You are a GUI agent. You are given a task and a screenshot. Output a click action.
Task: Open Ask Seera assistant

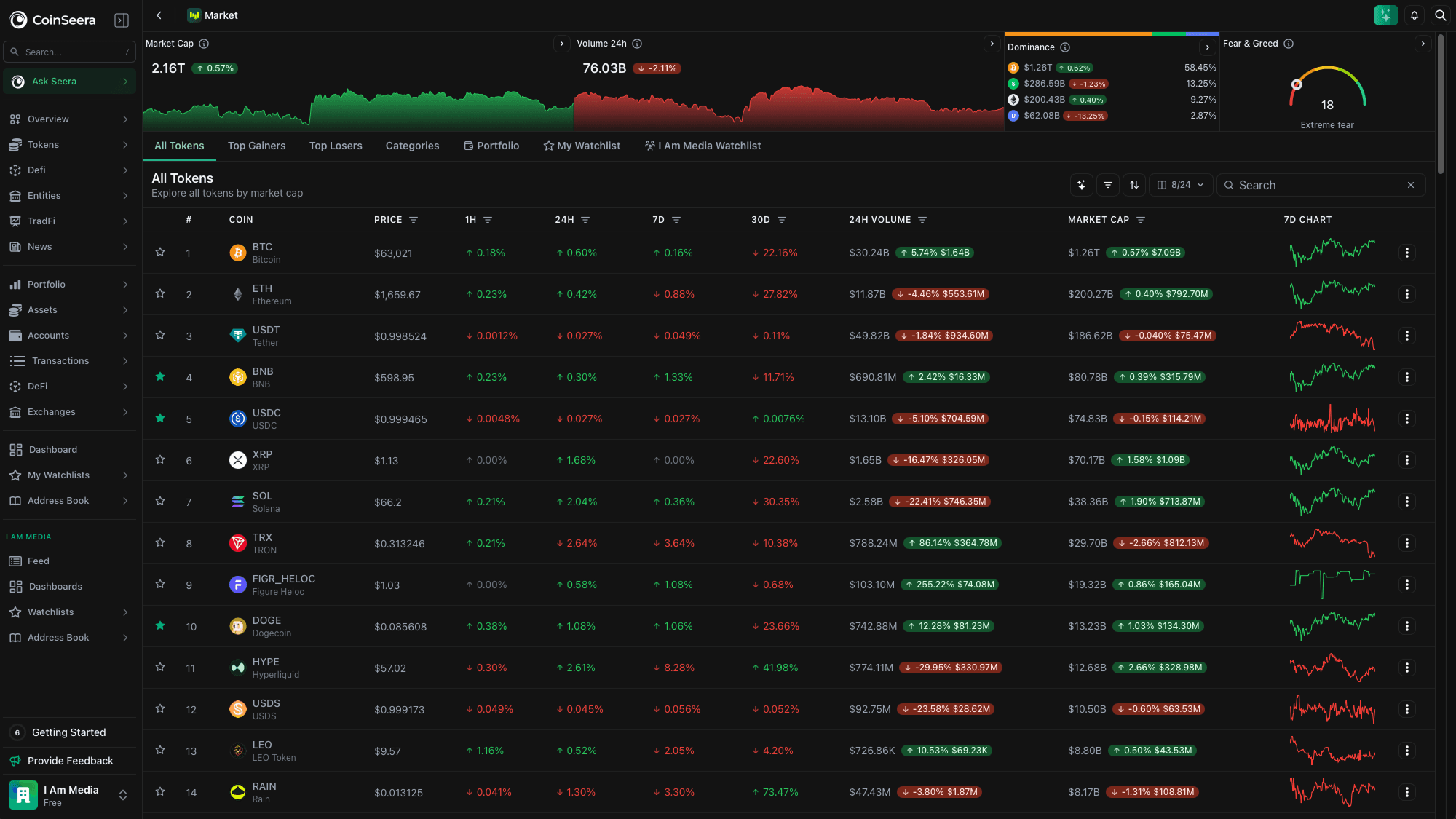click(69, 82)
